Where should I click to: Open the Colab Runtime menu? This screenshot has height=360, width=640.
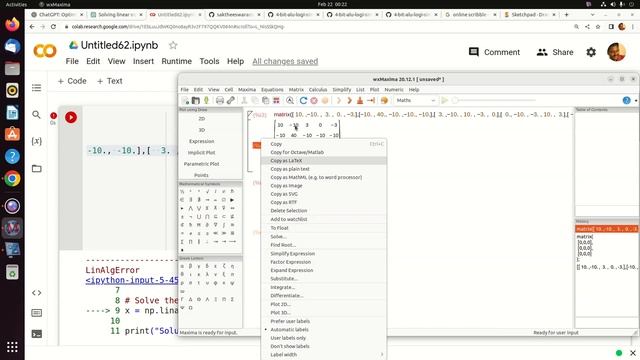click(x=176, y=61)
